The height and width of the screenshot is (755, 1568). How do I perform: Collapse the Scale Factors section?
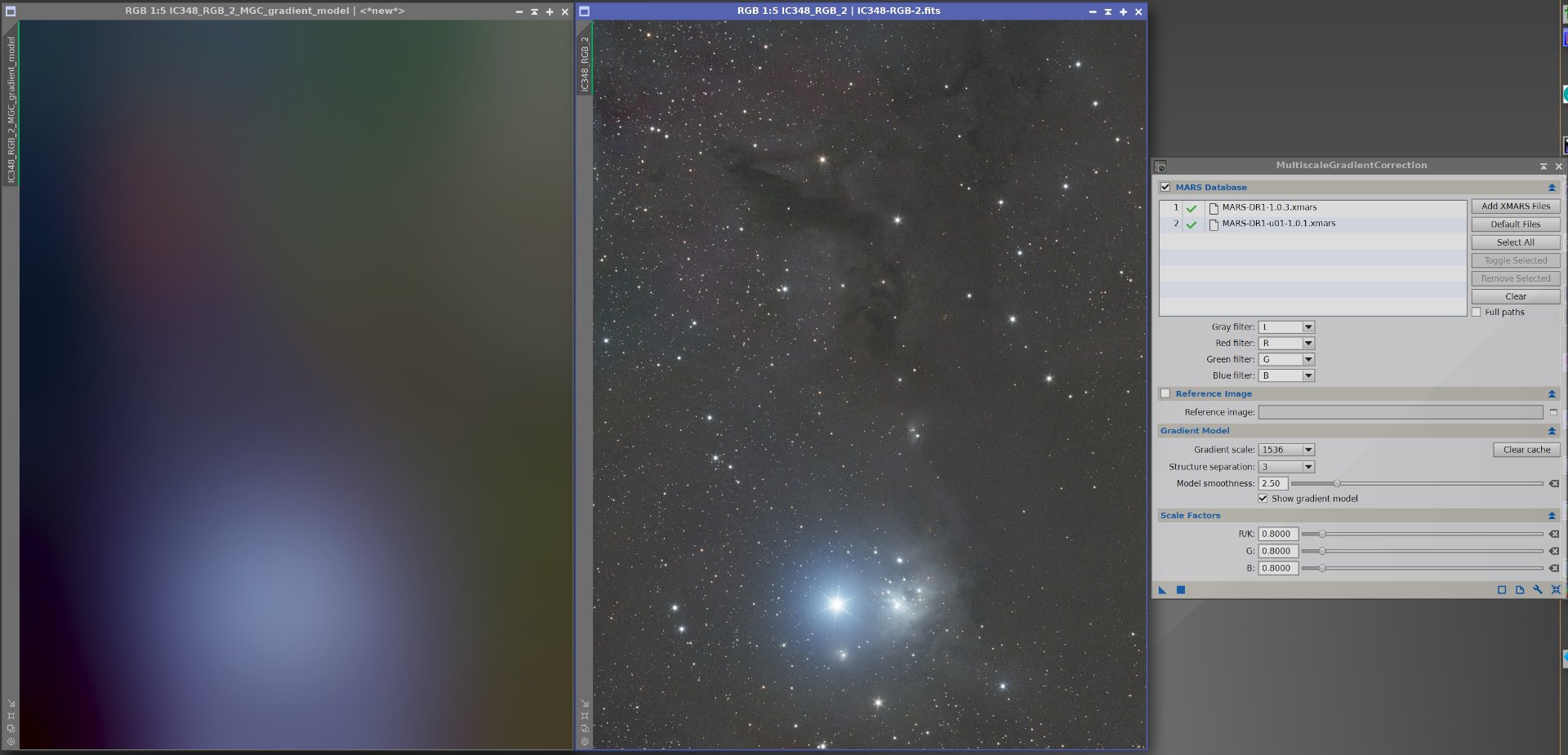(x=1552, y=516)
